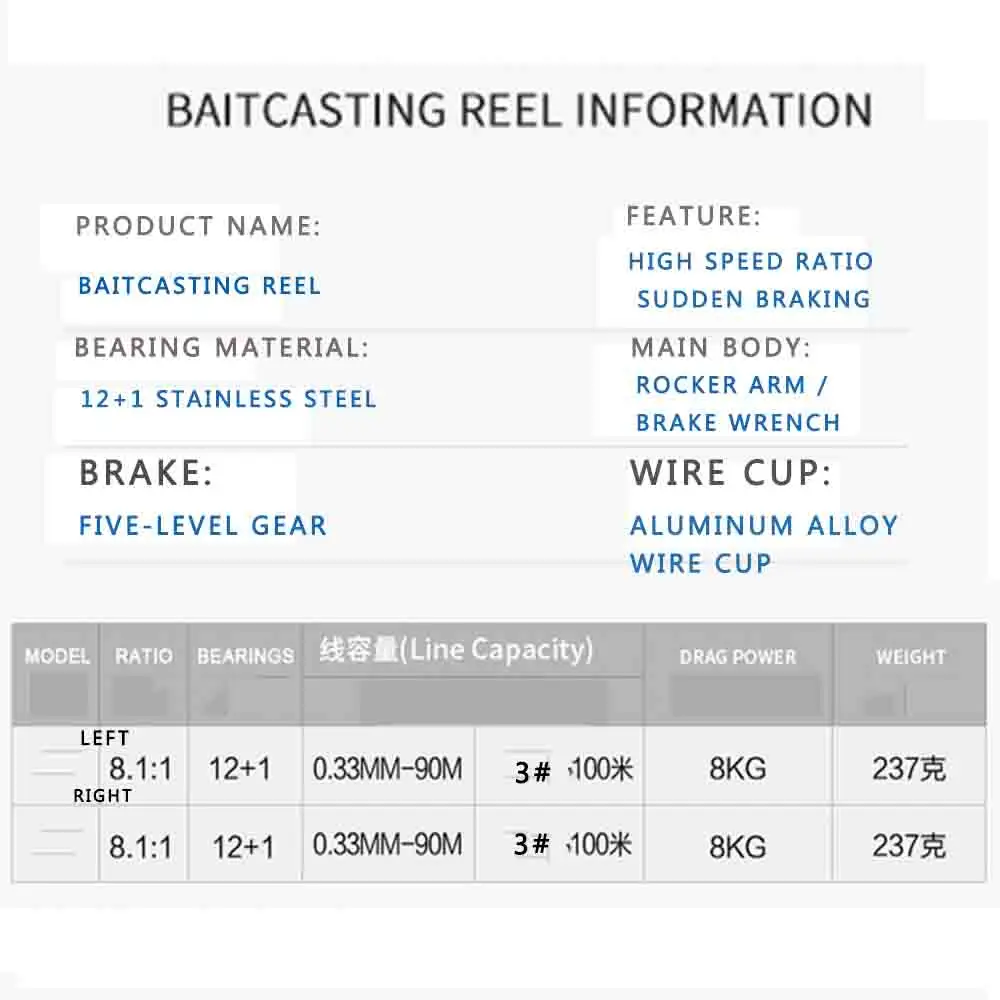Click HIGH SPEED RATIO feature text

(x=751, y=261)
